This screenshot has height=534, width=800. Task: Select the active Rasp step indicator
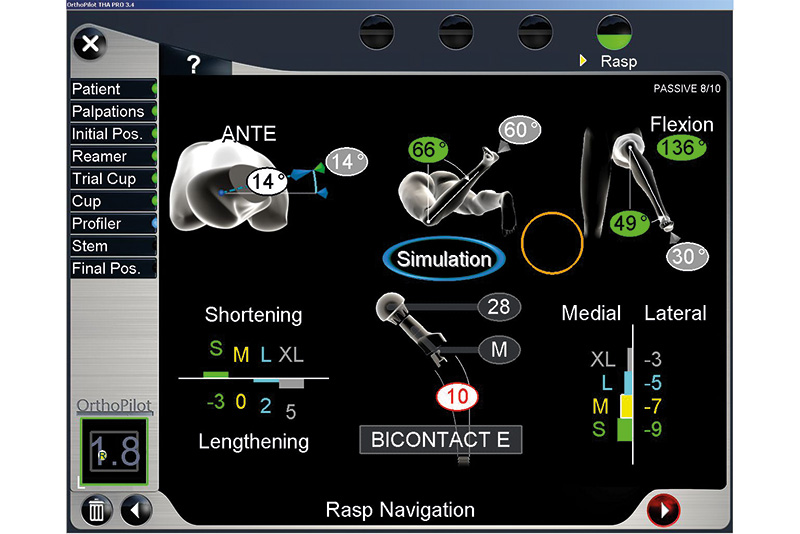614,32
